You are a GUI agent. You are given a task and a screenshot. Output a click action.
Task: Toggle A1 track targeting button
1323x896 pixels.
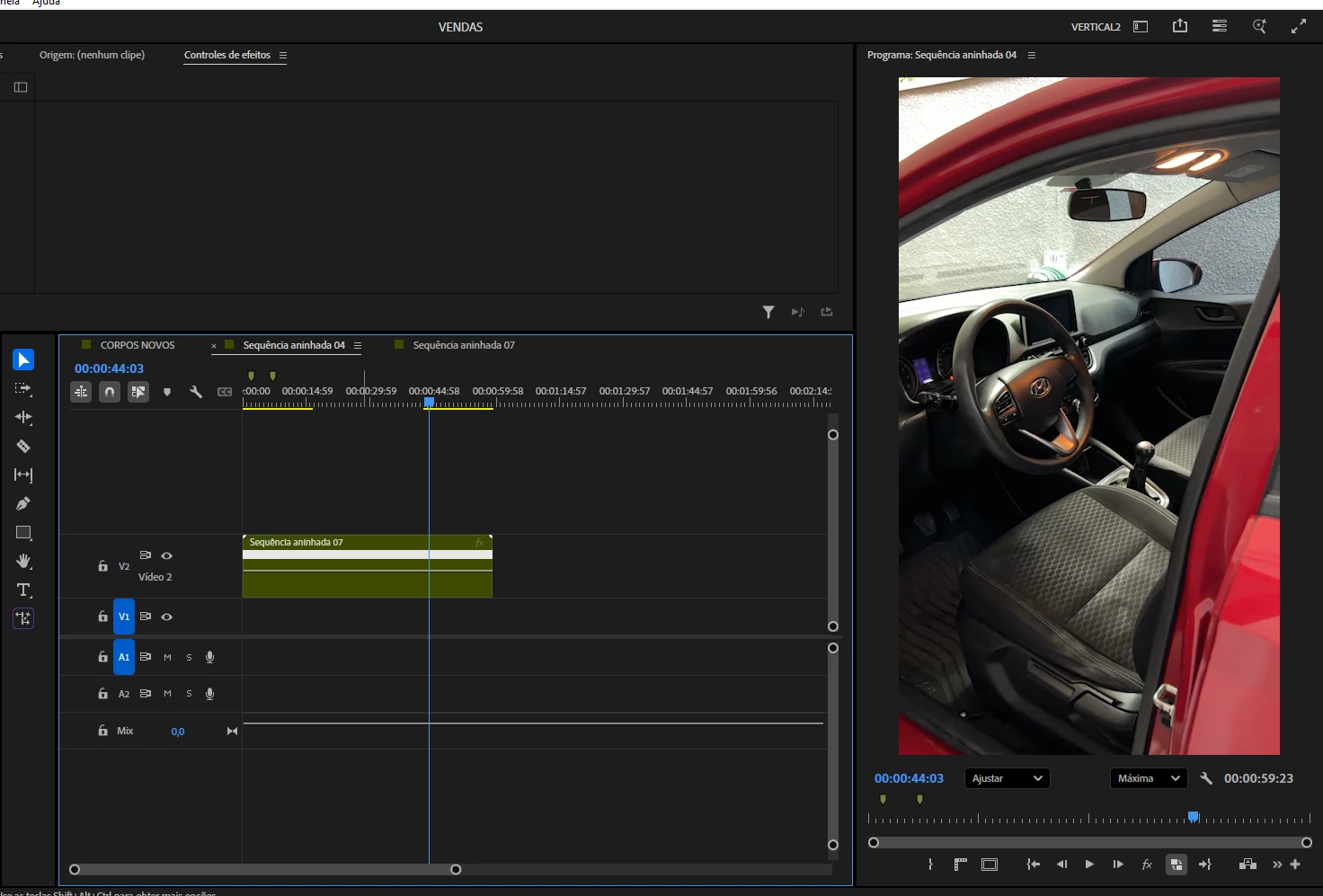coord(124,657)
